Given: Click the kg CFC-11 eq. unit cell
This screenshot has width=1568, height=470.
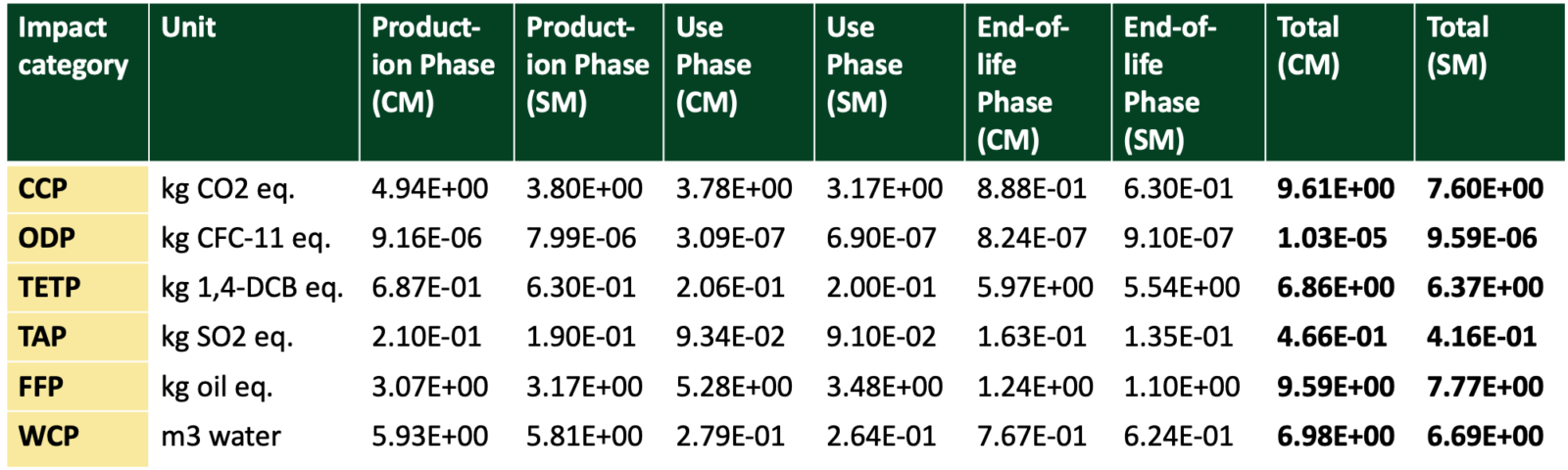Looking at the screenshot, I should [x=245, y=238].
